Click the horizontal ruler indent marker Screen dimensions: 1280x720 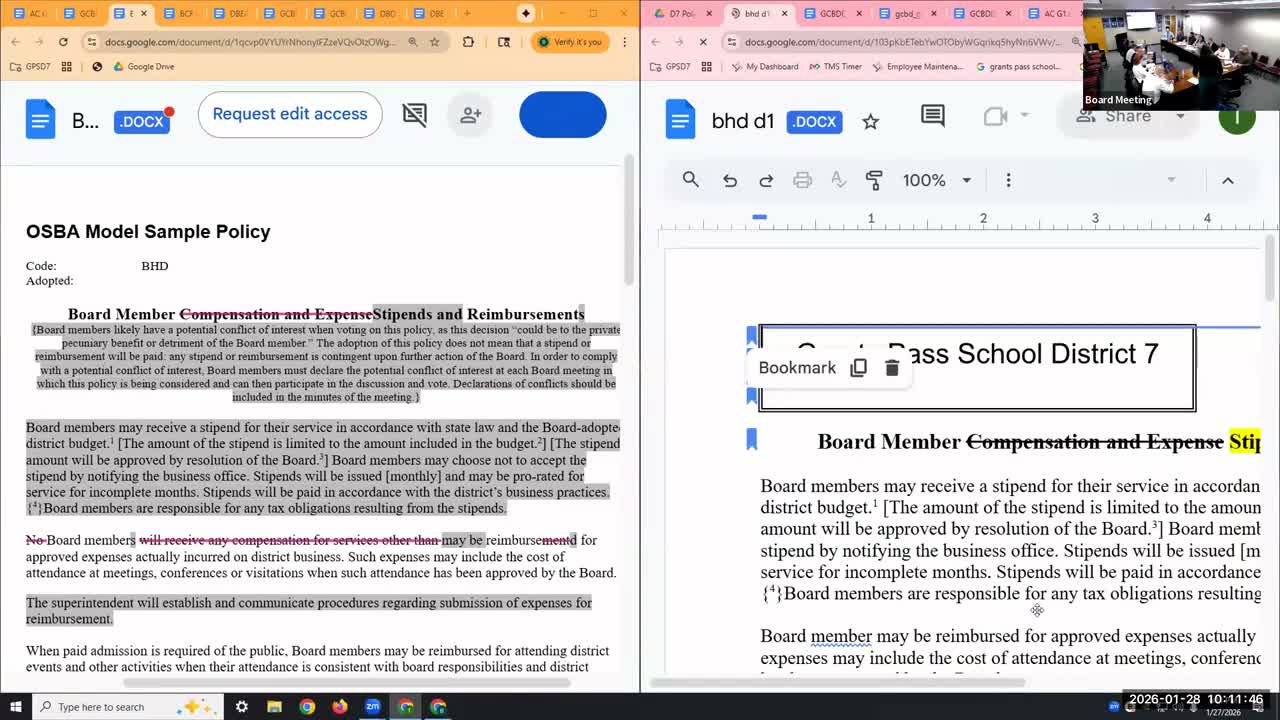pos(759,217)
